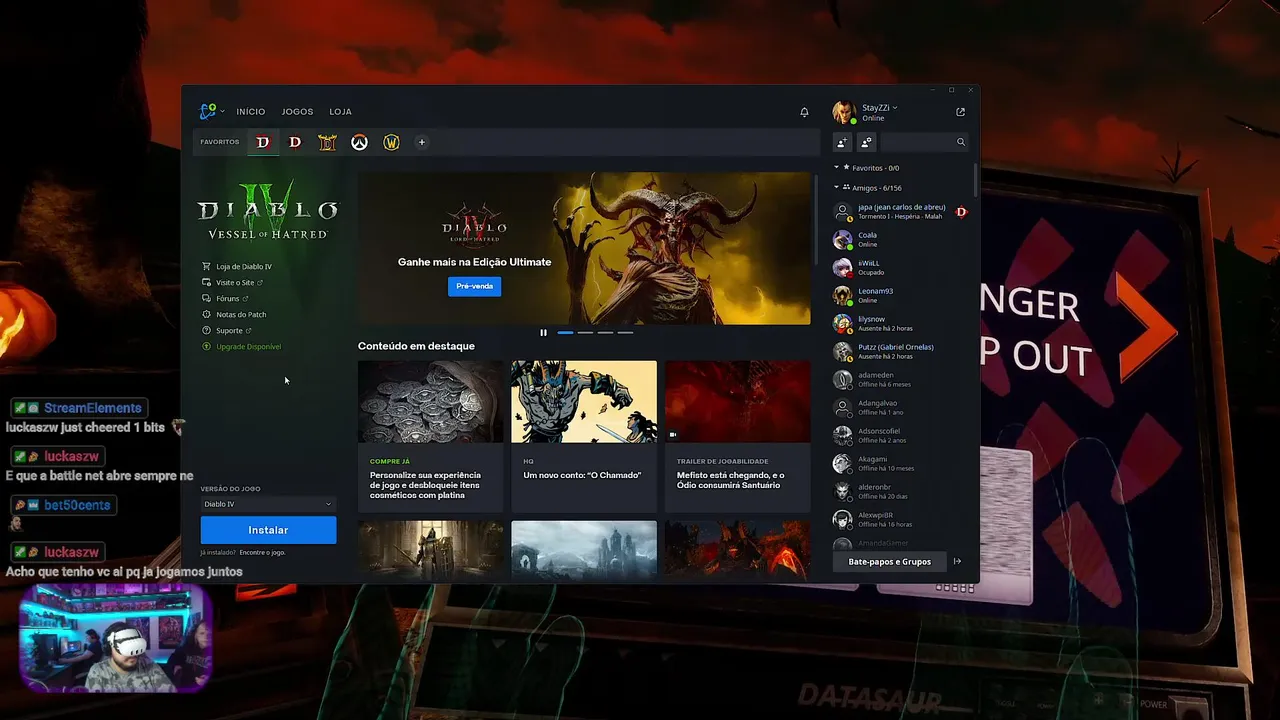Click the Encontre o jogo link
The image size is (1280, 720).
(x=262, y=552)
